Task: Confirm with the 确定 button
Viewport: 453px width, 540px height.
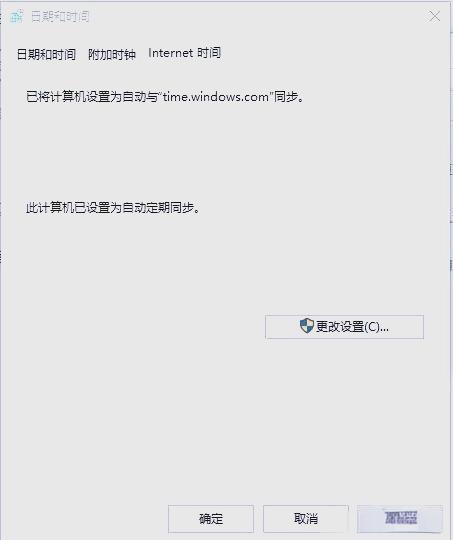Action: click(211, 519)
